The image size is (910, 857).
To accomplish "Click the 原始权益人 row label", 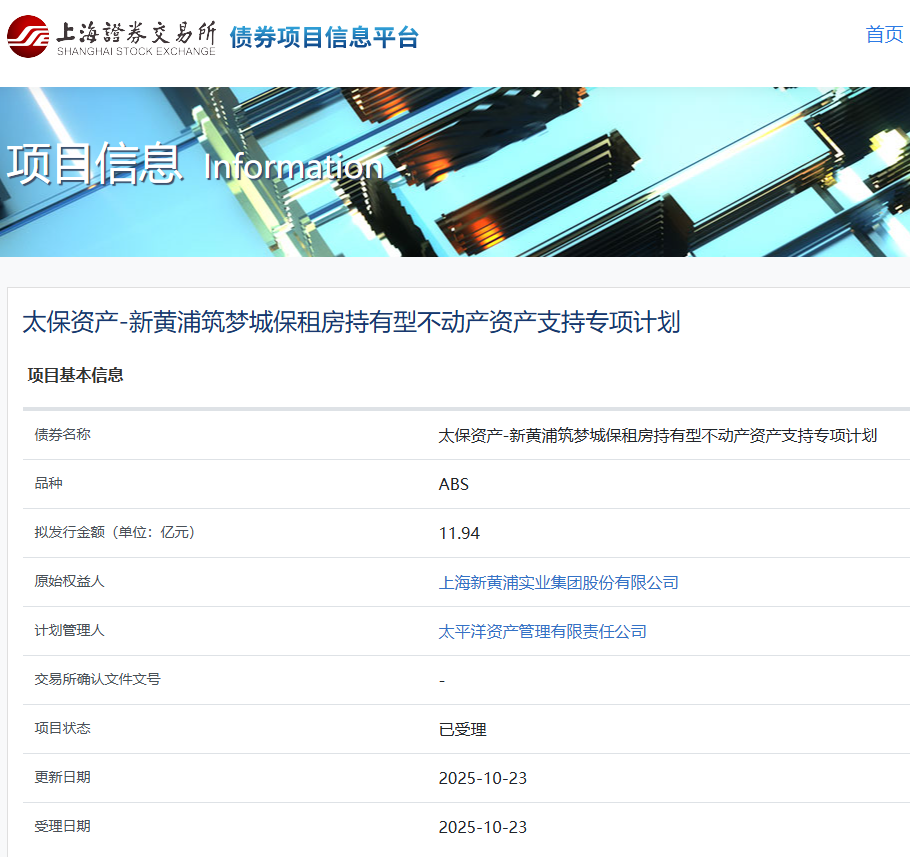I will click(x=69, y=581).
